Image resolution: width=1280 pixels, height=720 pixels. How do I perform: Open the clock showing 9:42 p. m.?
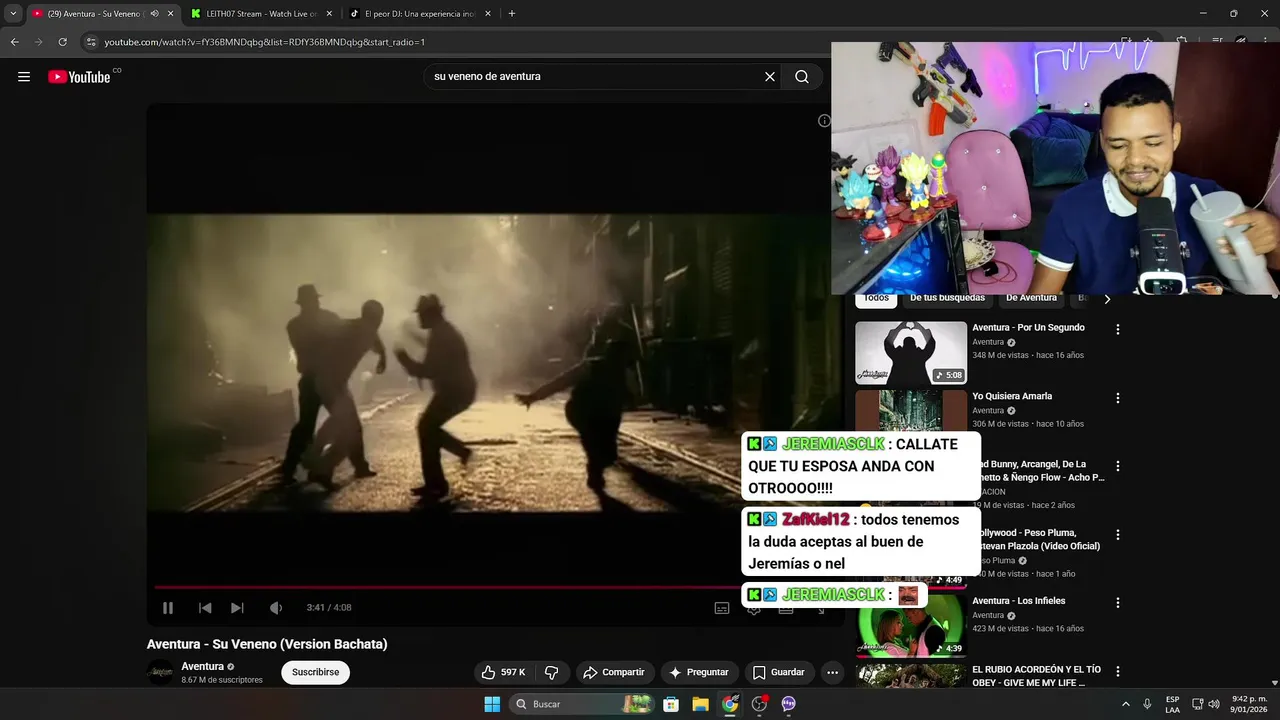click(x=1249, y=704)
